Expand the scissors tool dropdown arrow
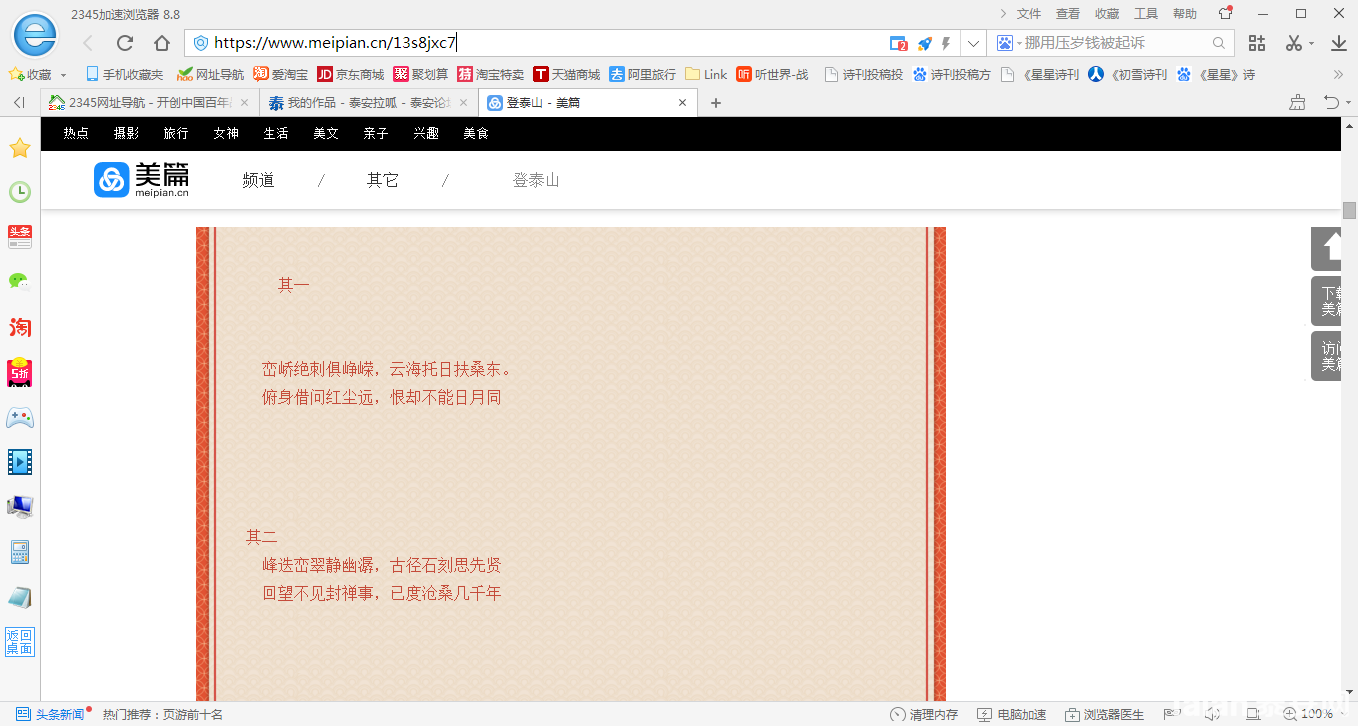Viewport: 1358px width, 726px height. coord(1311,44)
